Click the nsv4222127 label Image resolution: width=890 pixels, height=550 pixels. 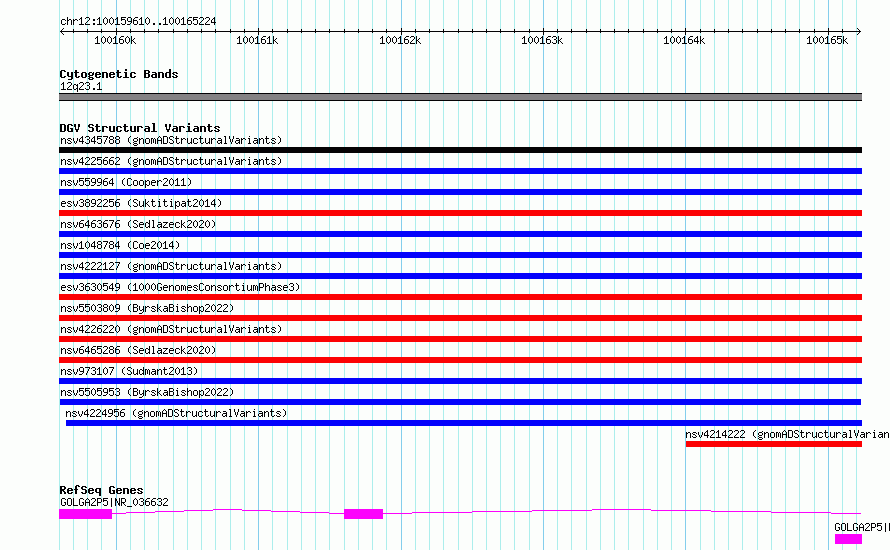coord(171,266)
